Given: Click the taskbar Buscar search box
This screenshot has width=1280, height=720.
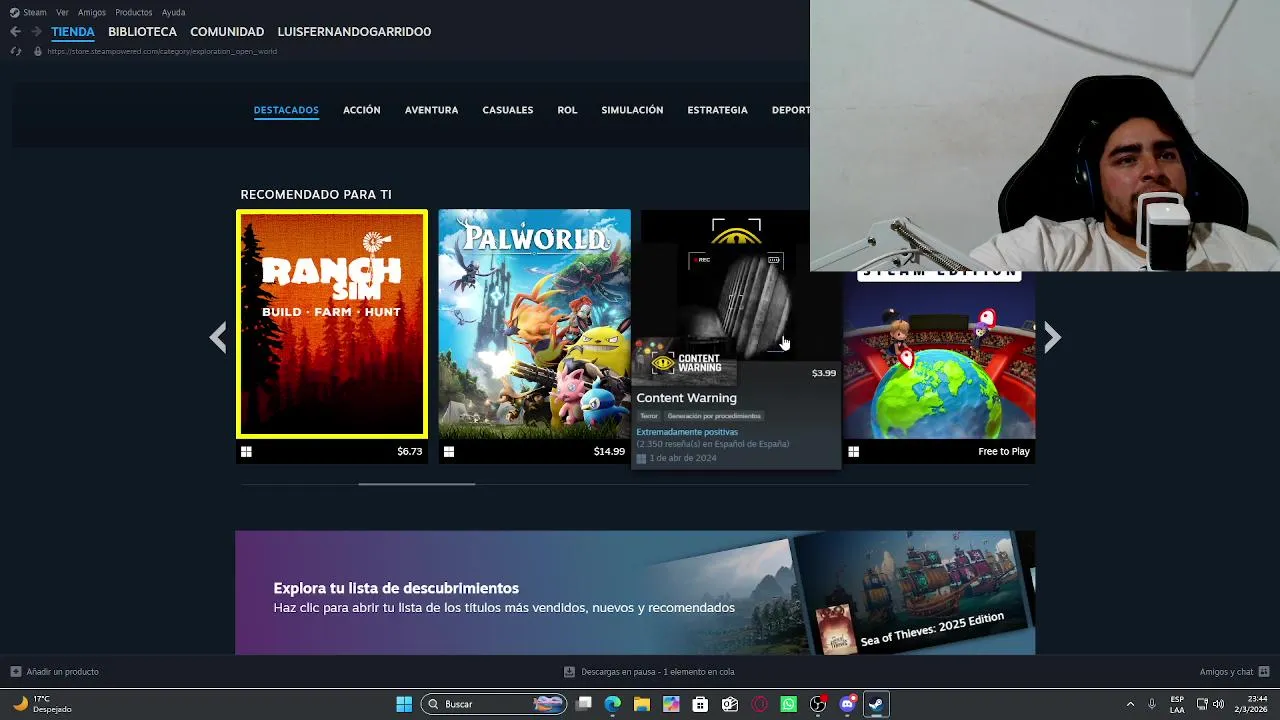Looking at the screenshot, I should [495, 704].
